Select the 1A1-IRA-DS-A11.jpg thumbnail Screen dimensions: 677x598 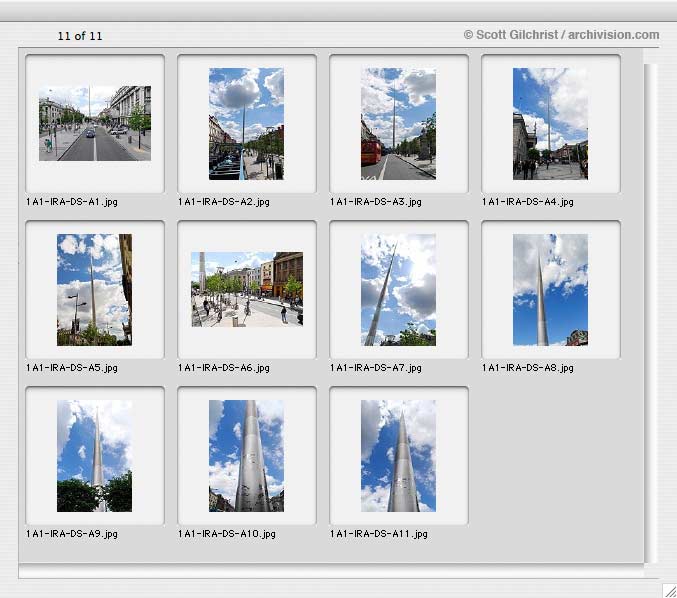point(399,456)
